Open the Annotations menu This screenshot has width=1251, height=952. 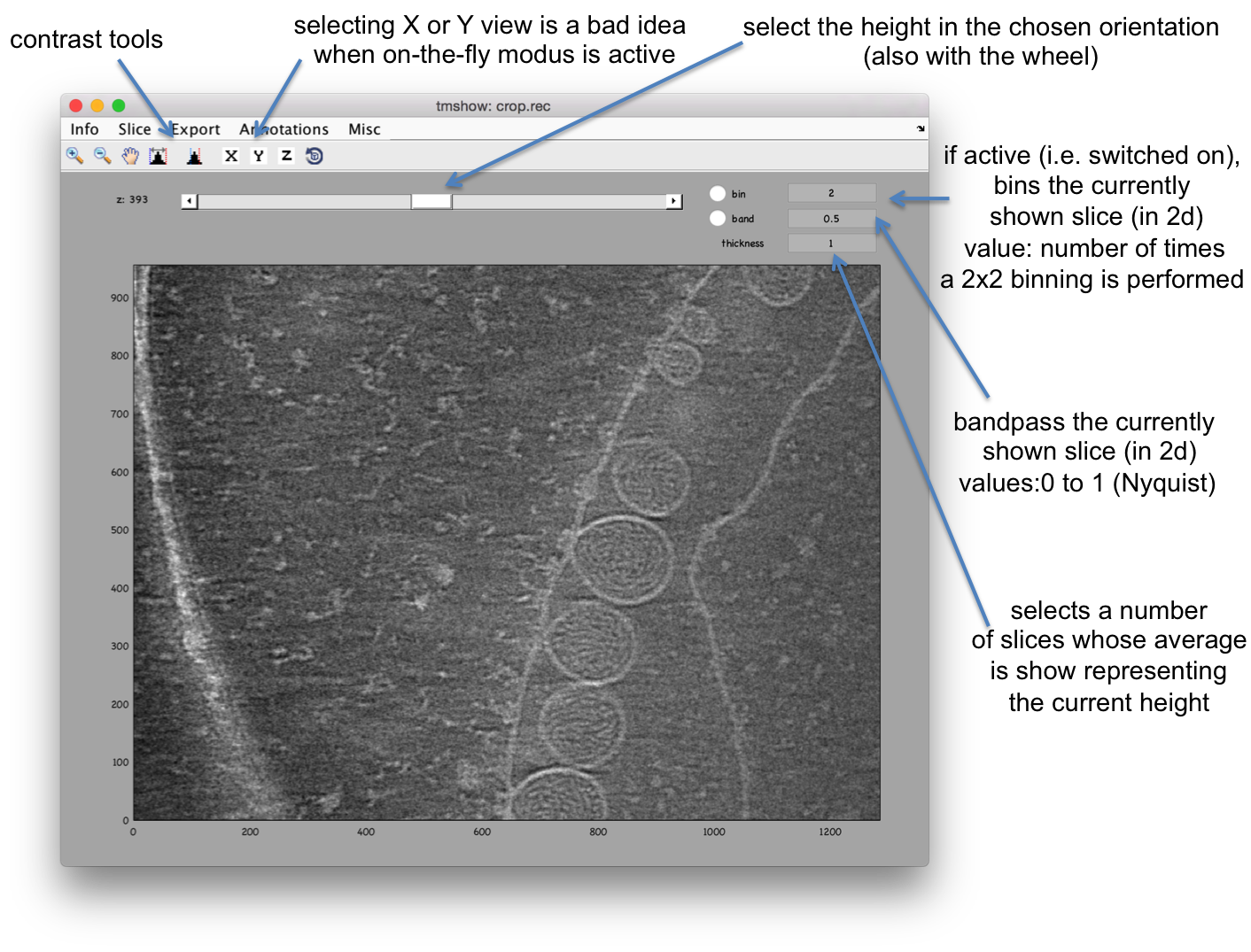click(284, 129)
